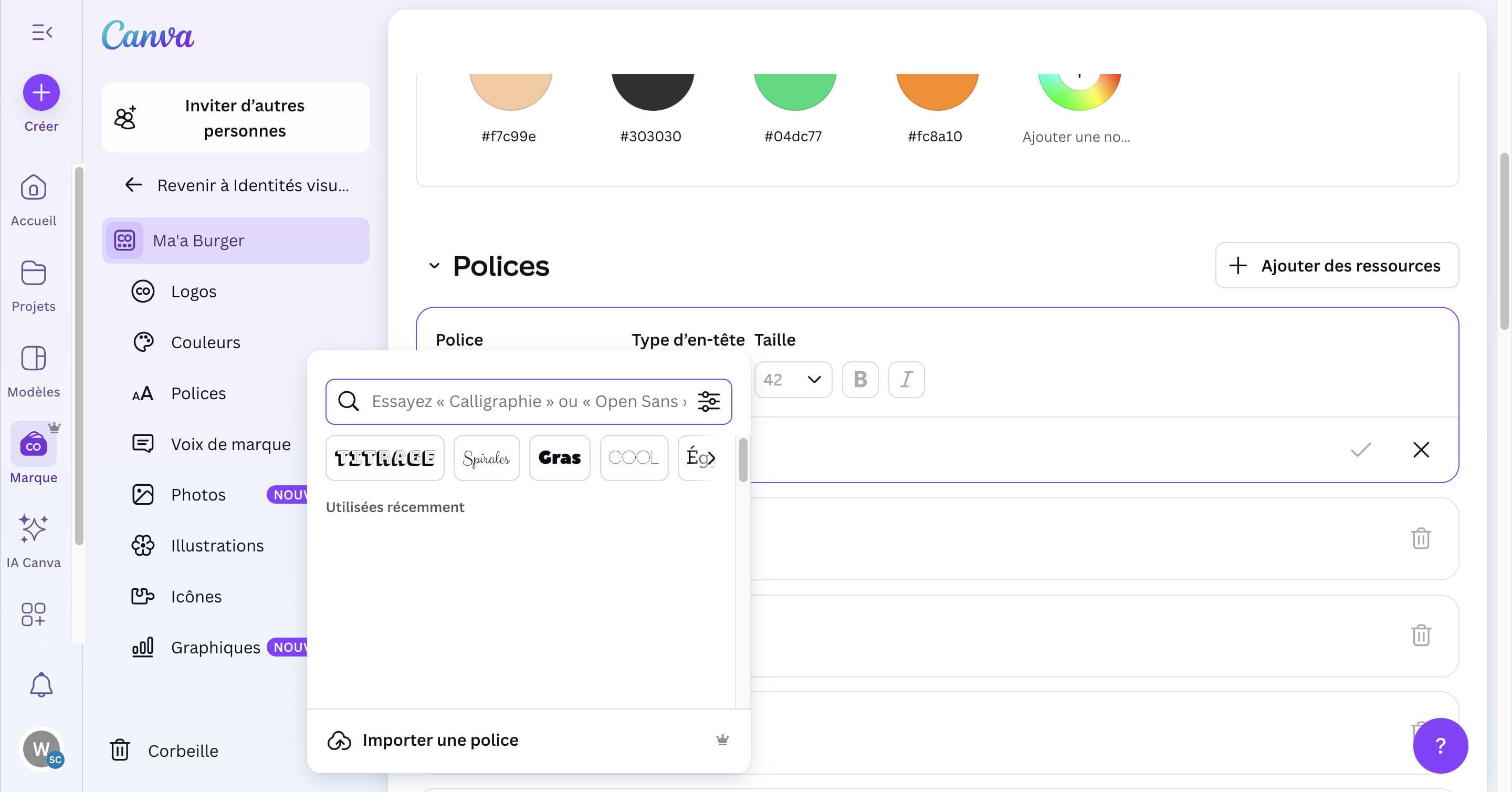The width and height of the screenshot is (1512, 792).
Task: Open the apps grid icon in sidebar
Action: tap(34, 614)
